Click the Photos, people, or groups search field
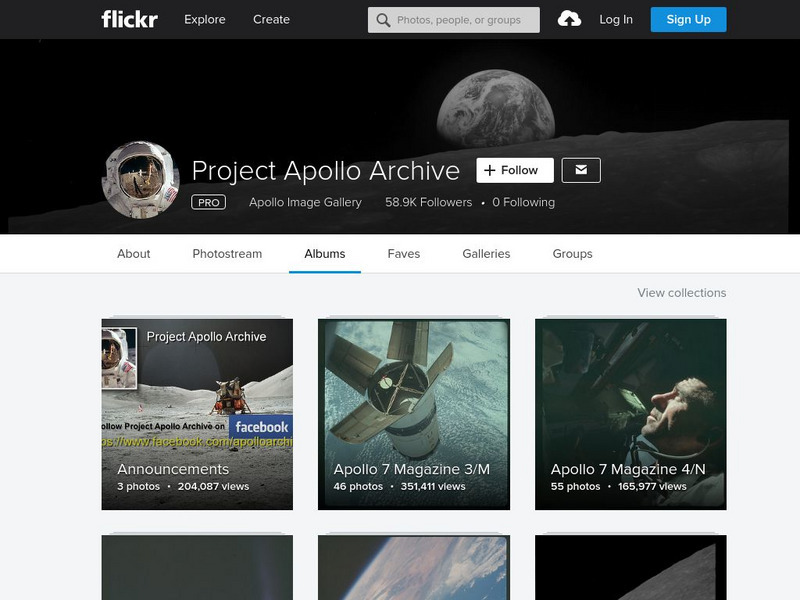Screen dimensions: 800x600 pos(454,20)
